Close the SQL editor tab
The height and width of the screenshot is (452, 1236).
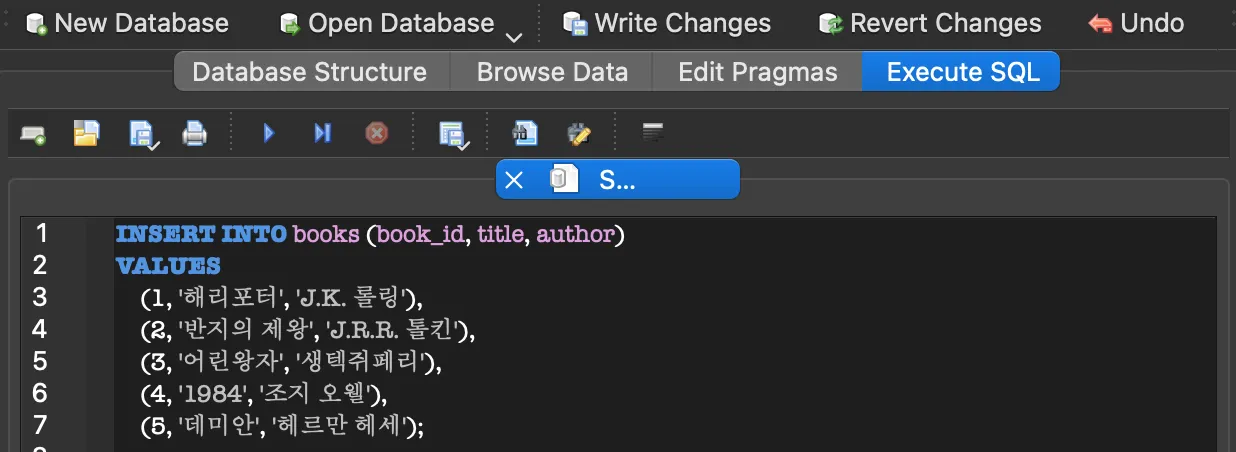(514, 180)
